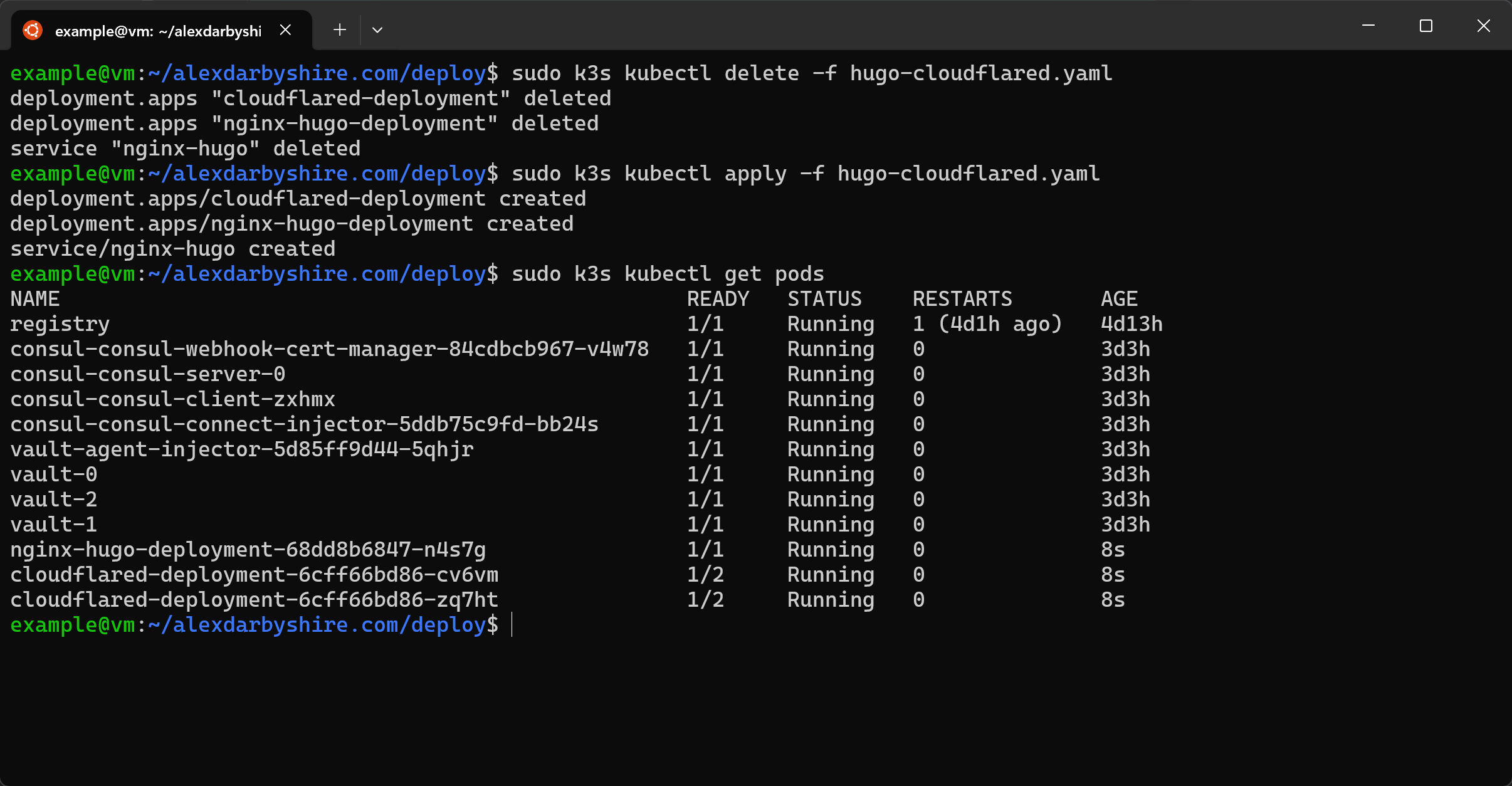The image size is (1512, 786).
Task: Click the 'vault-agent-injector-5d85ff9d44-5qhjr' pod name
Action: 242,449
